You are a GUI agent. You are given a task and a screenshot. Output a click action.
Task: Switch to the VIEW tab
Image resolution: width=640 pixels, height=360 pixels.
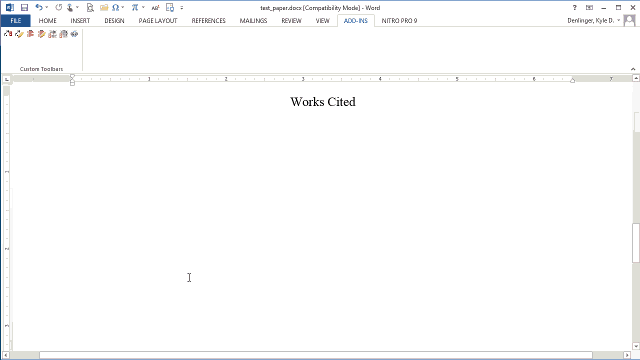322,20
